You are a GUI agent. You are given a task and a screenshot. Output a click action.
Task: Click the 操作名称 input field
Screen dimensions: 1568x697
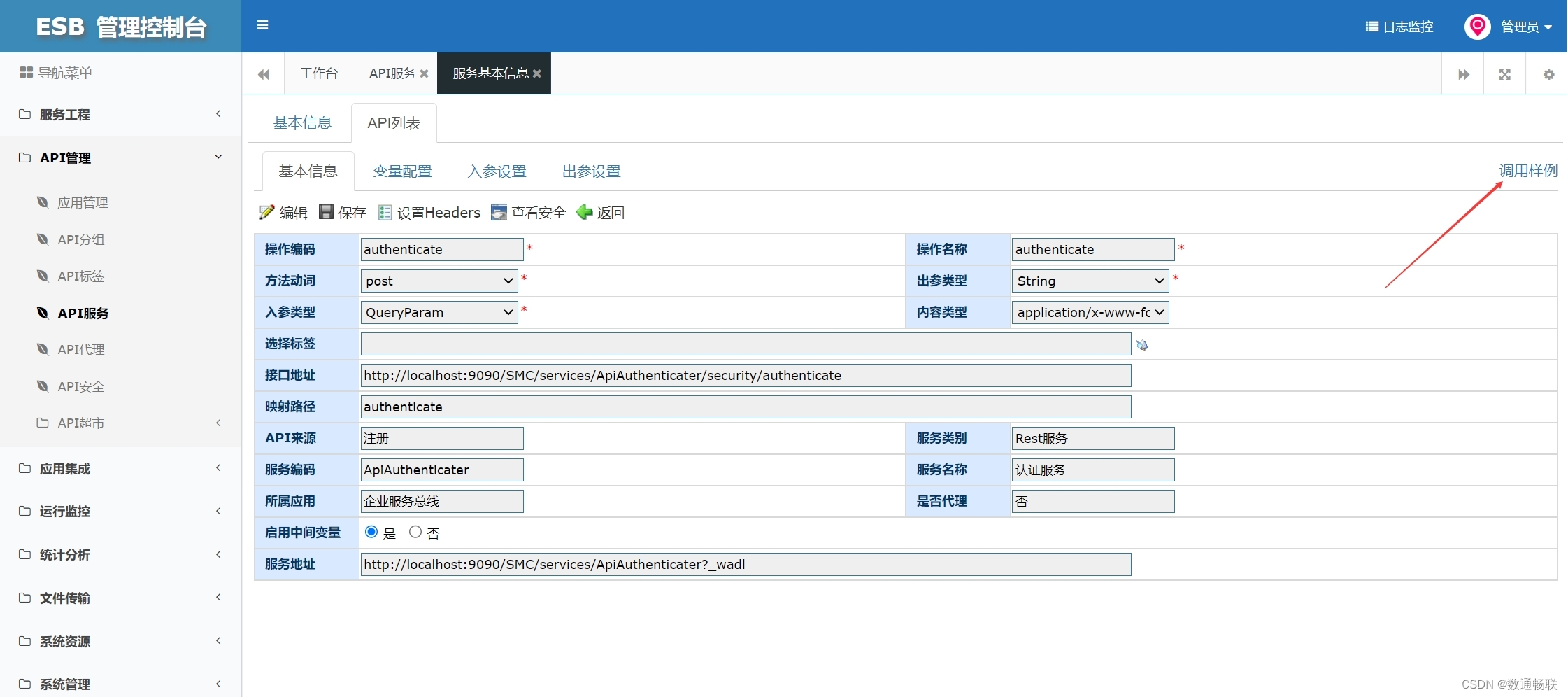pos(1093,249)
